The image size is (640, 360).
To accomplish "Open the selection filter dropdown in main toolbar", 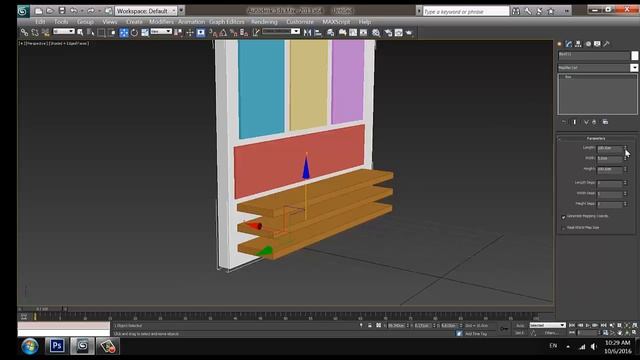I will point(64,31).
